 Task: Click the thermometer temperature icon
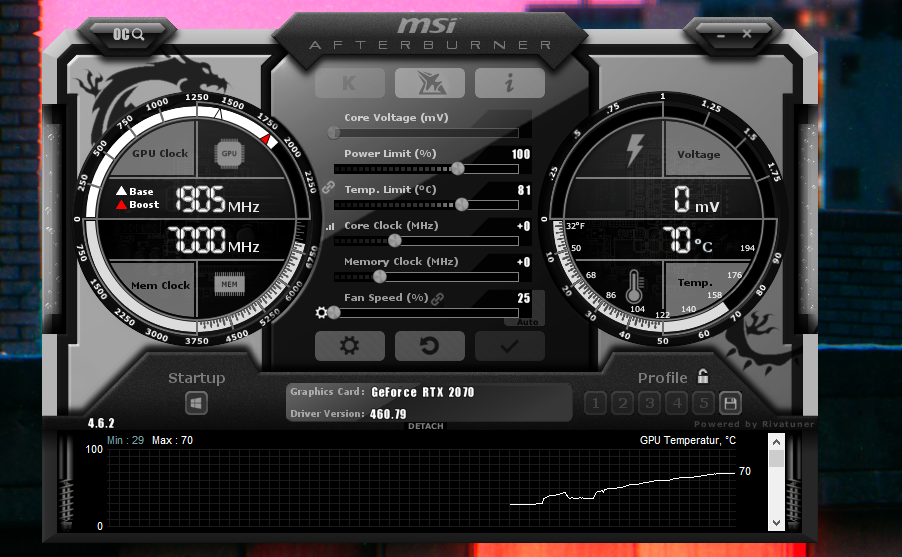(634, 287)
